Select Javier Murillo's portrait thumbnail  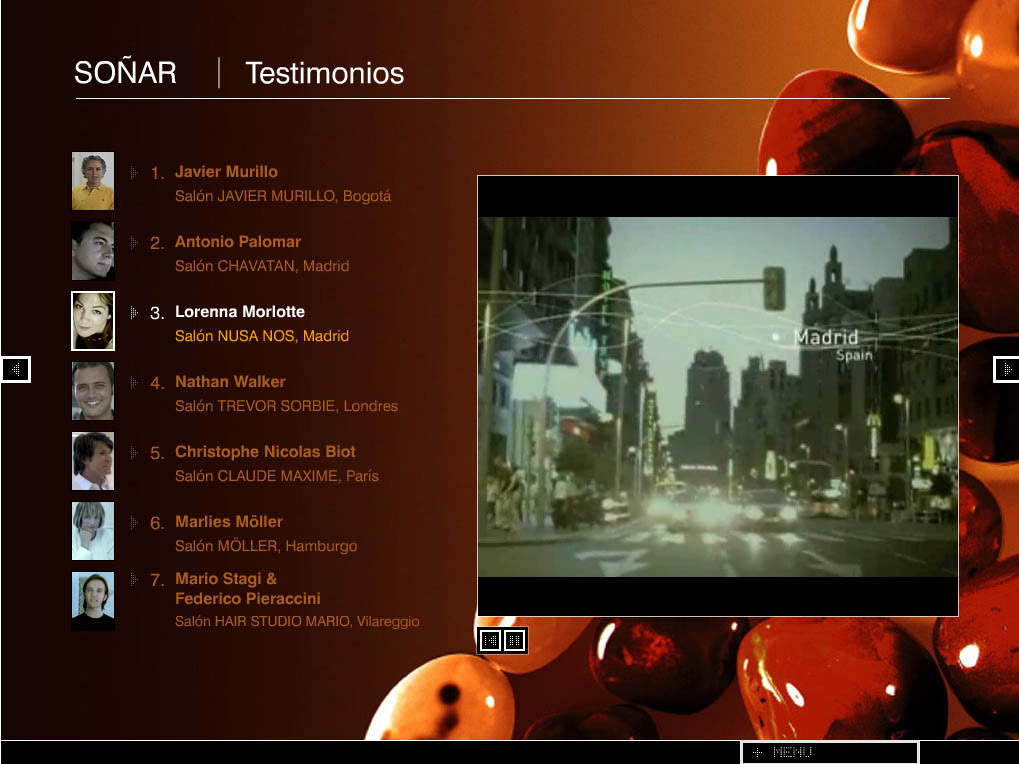point(93,181)
